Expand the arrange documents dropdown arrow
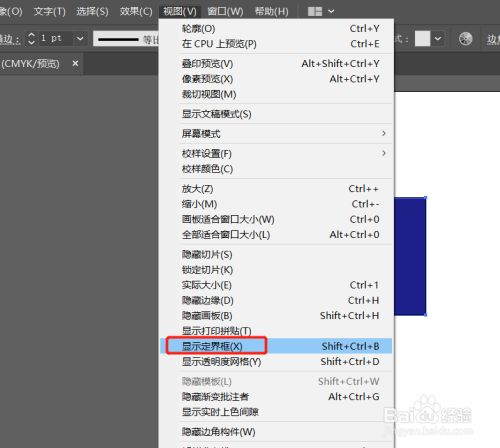500x448 pixels. click(331, 12)
